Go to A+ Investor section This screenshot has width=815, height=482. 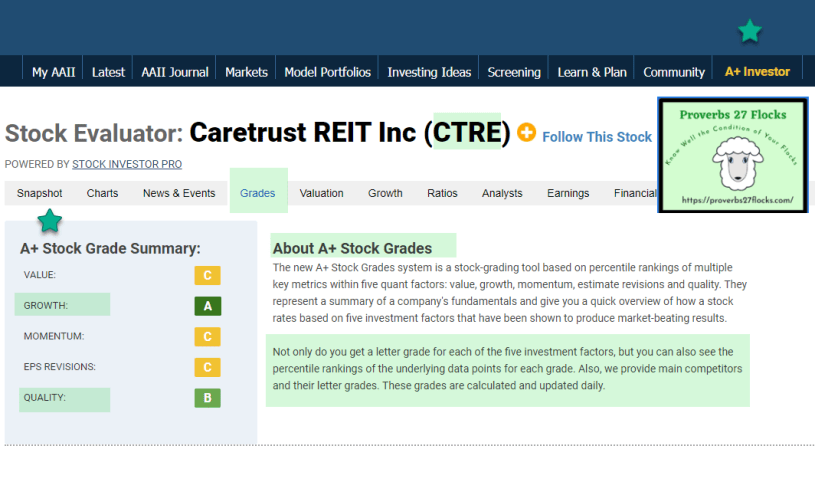756,72
